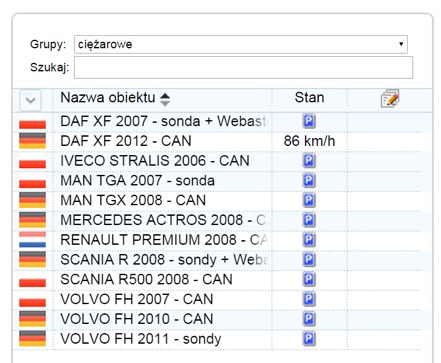
Task: Click the sort arrows beside Nazwa obiektu
Action: tap(165, 99)
